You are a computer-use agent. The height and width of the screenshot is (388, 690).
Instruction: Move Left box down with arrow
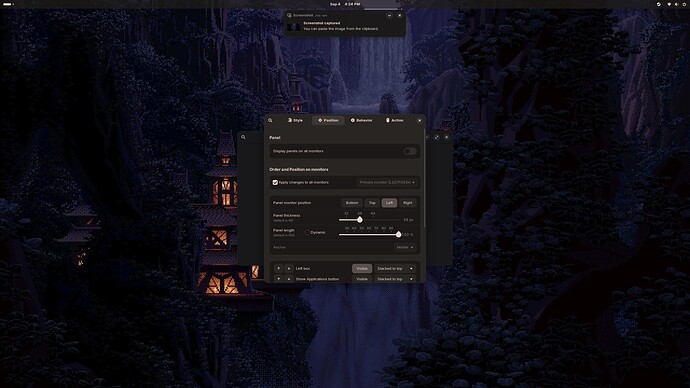tap(289, 268)
